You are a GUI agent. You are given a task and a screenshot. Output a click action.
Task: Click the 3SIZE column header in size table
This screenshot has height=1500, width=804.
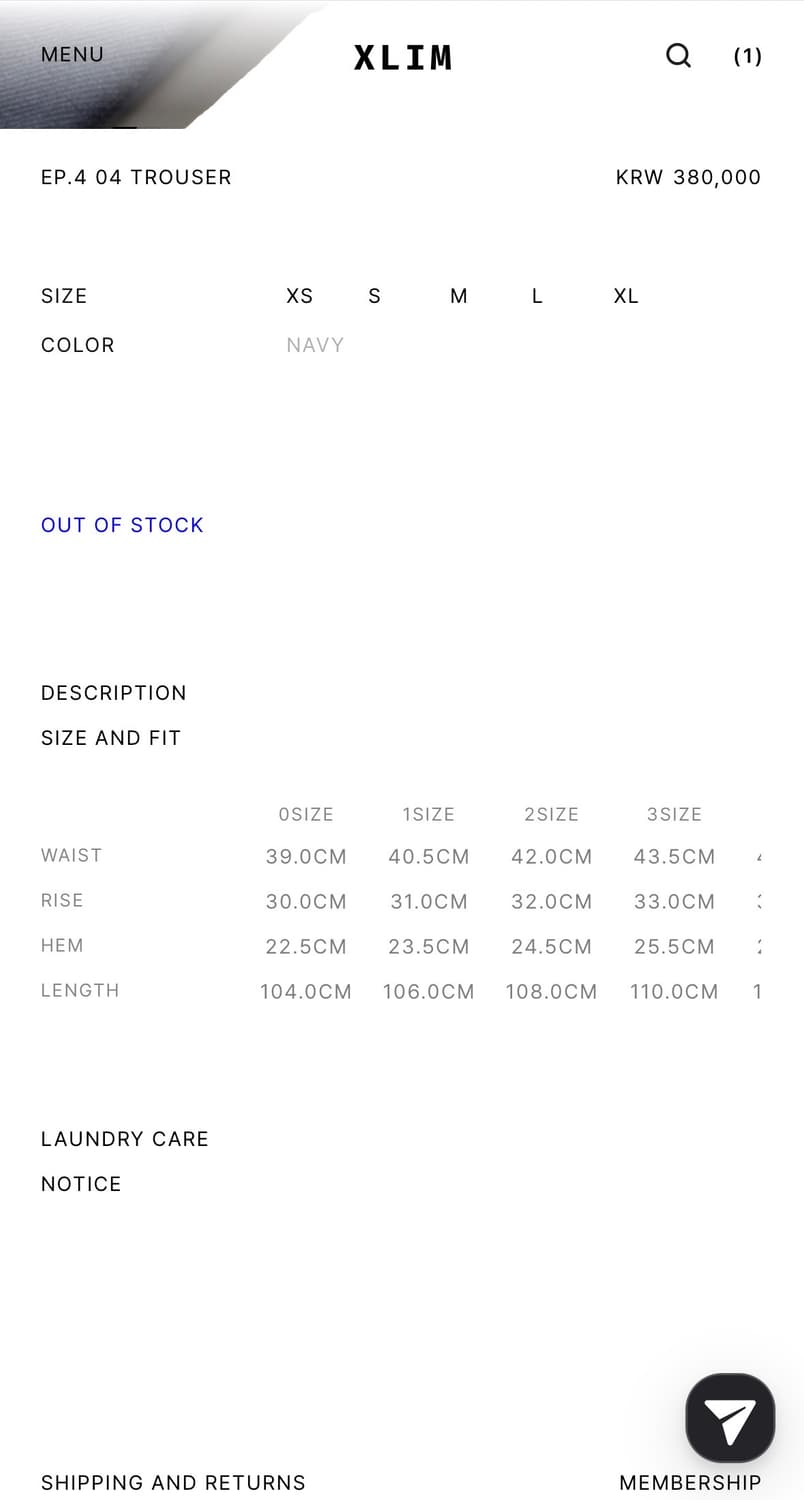pos(674,814)
